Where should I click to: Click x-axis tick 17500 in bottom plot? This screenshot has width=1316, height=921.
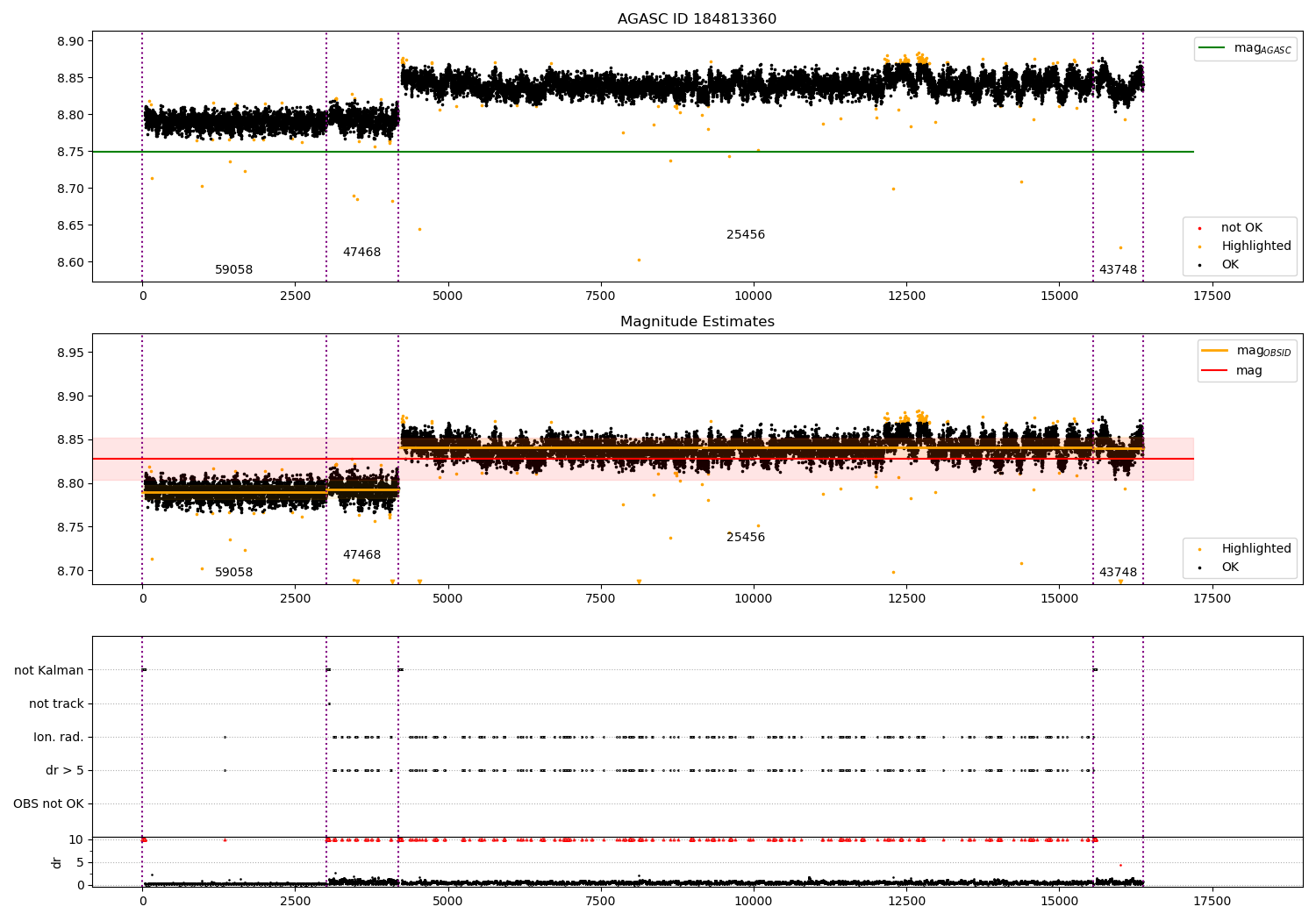[1212, 902]
